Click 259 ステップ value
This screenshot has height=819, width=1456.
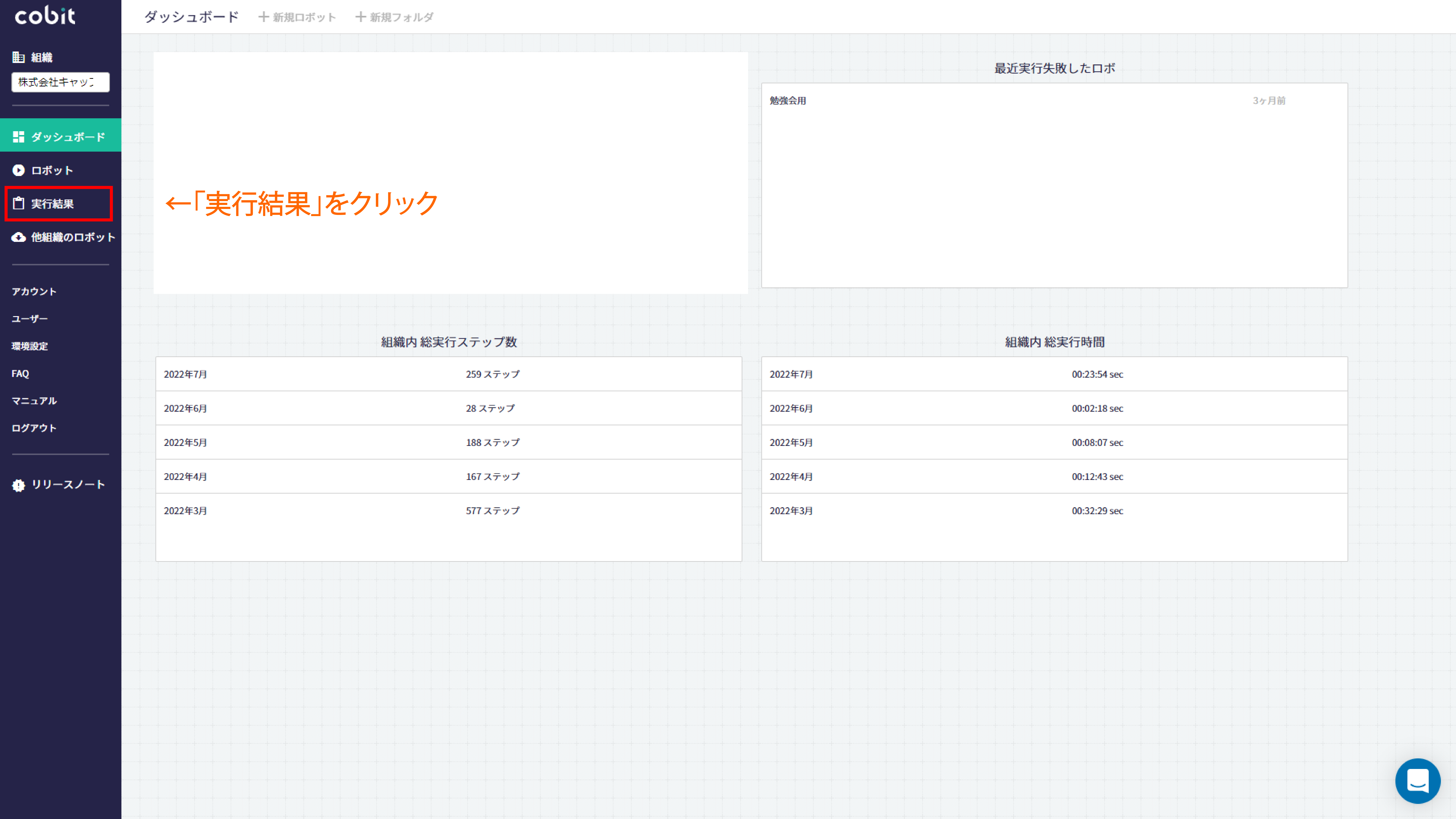point(493,374)
